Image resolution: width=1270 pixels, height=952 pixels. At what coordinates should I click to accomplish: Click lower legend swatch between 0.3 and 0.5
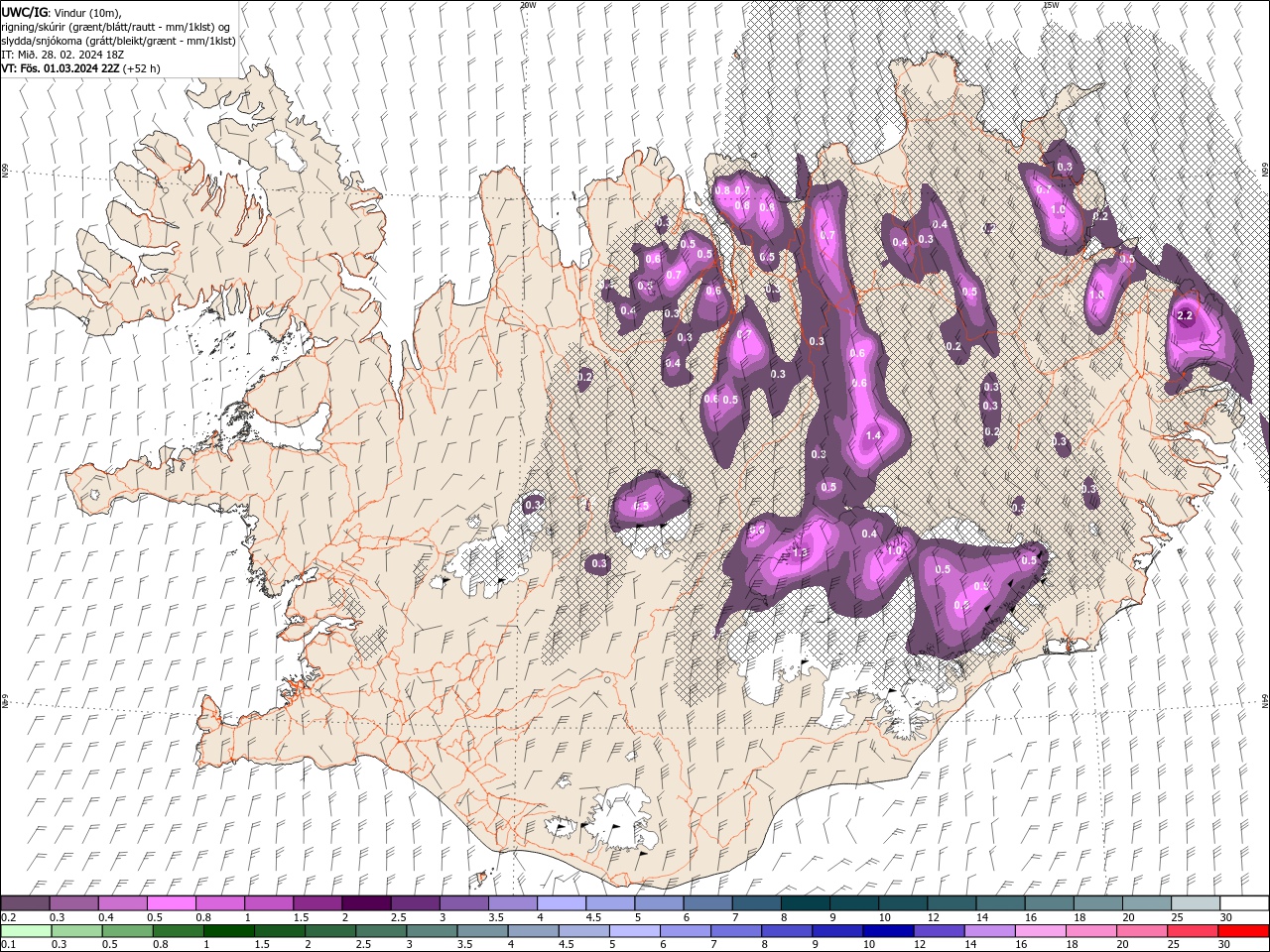pyautogui.click(x=77, y=931)
